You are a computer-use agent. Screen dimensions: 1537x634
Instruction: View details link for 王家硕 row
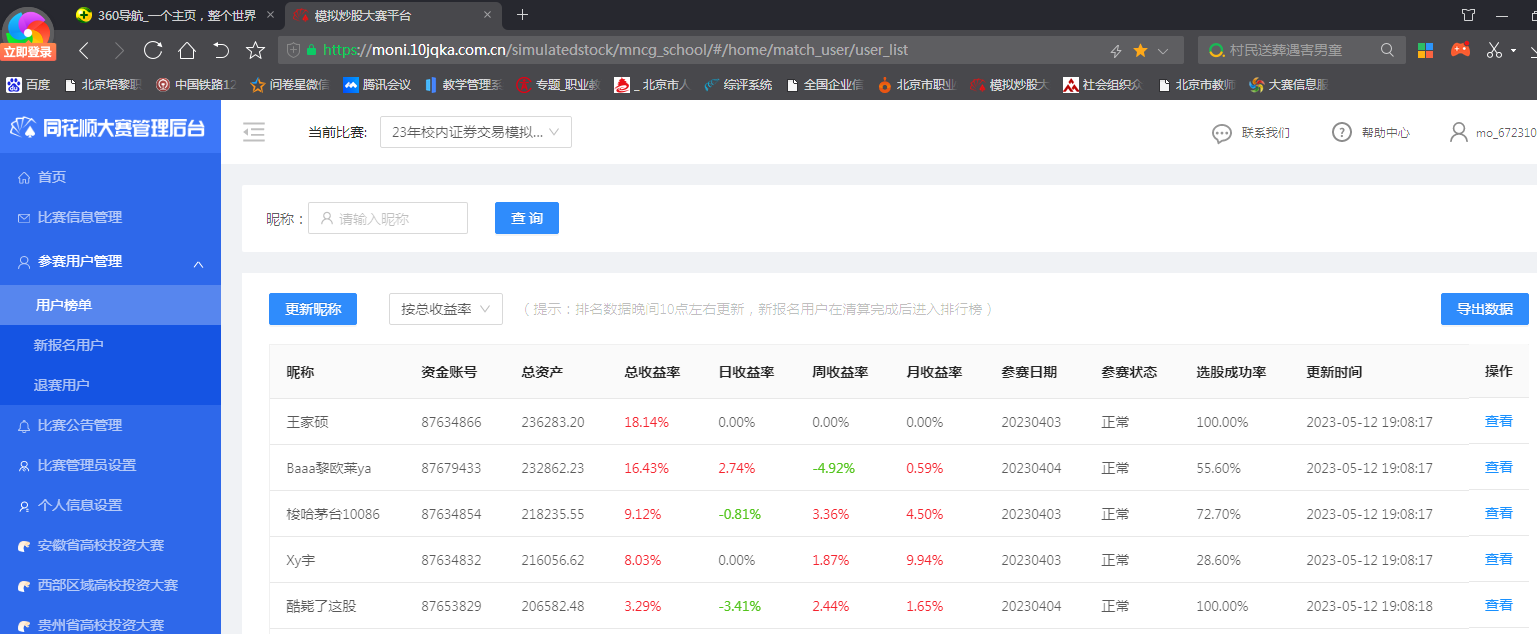(1498, 421)
